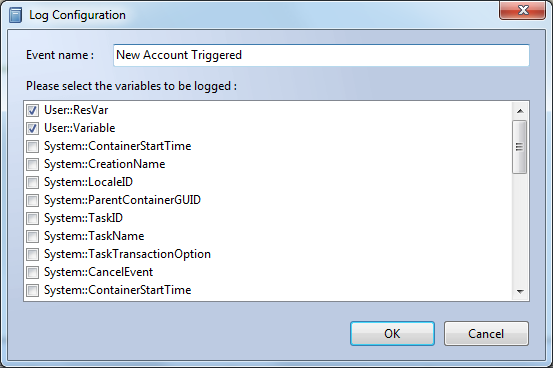Click the Cancel button
The width and height of the screenshot is (553, 368).
click(486, 333)
